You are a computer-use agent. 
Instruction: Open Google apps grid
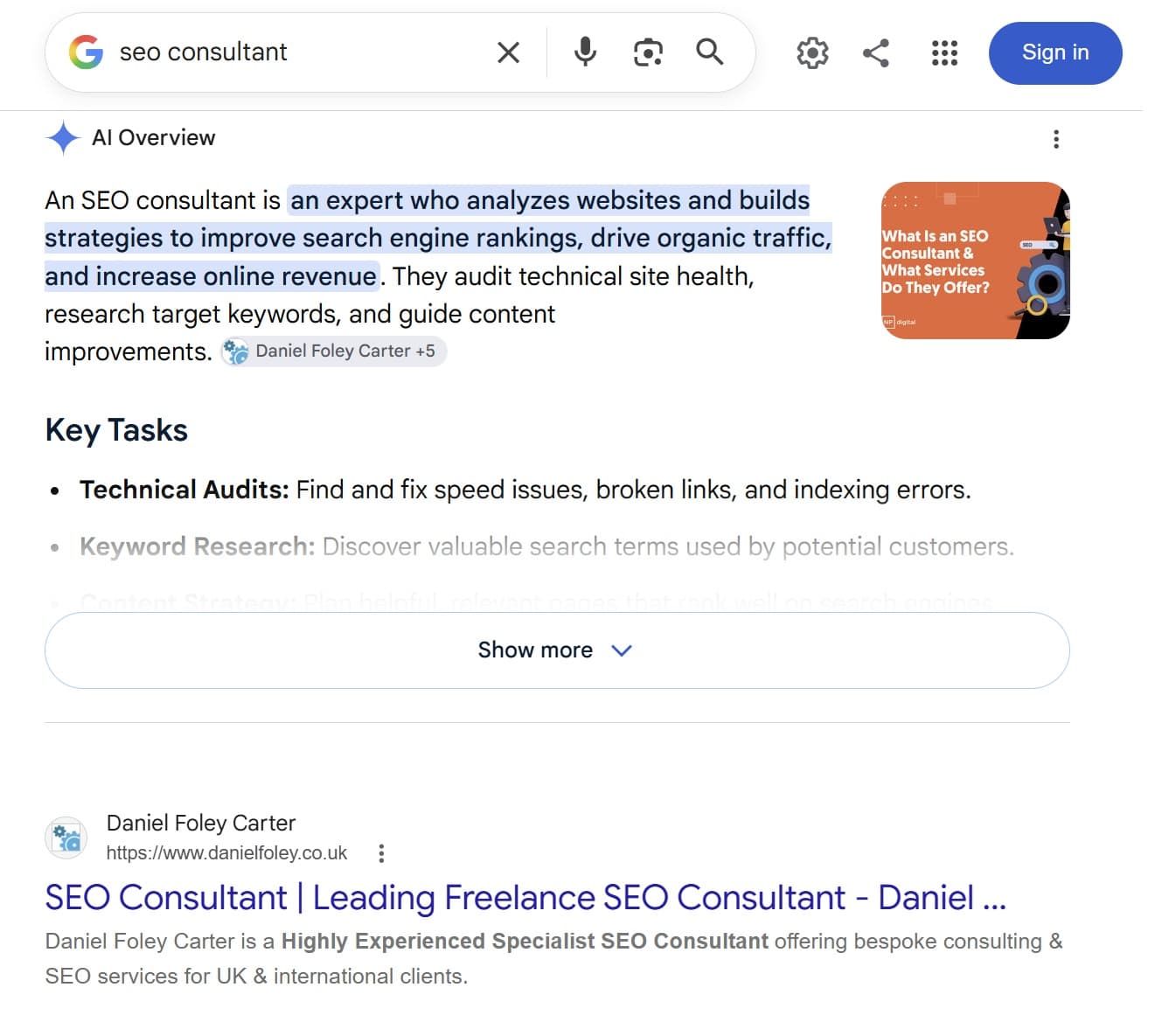[x=944, y=52]
